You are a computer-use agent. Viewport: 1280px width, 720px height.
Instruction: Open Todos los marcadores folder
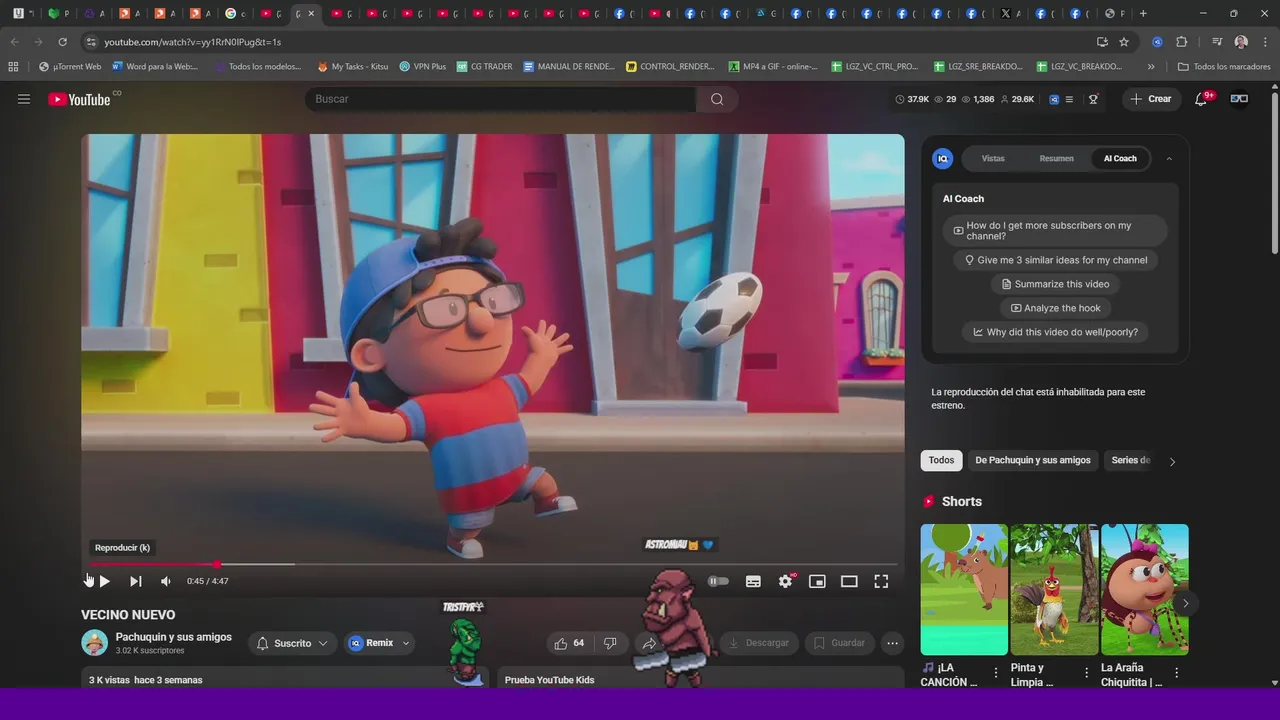click(x=1225, y=67)
